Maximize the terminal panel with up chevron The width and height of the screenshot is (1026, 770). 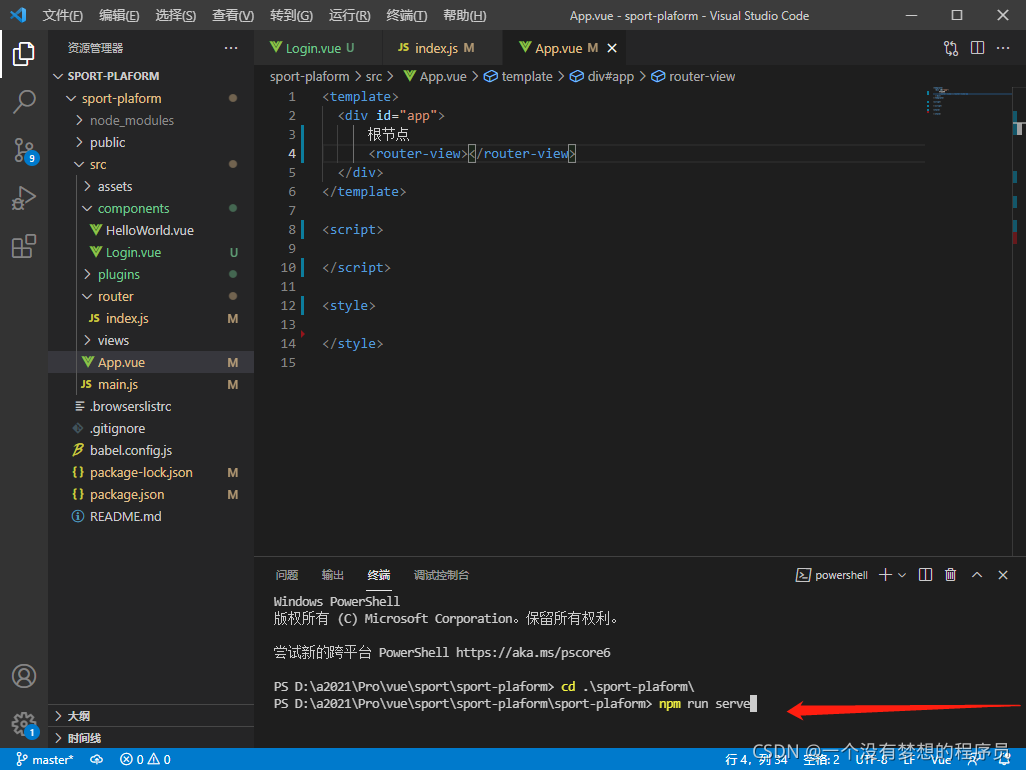coord(976,574)
